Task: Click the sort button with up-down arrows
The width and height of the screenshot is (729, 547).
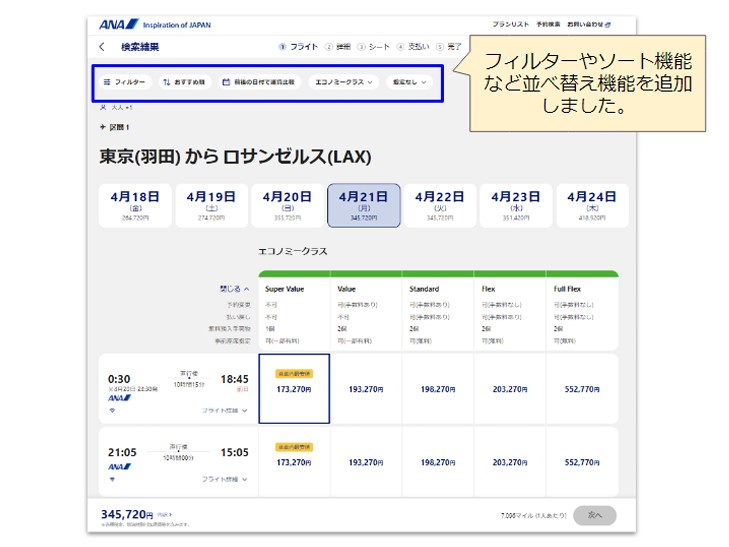Action: 185,82
